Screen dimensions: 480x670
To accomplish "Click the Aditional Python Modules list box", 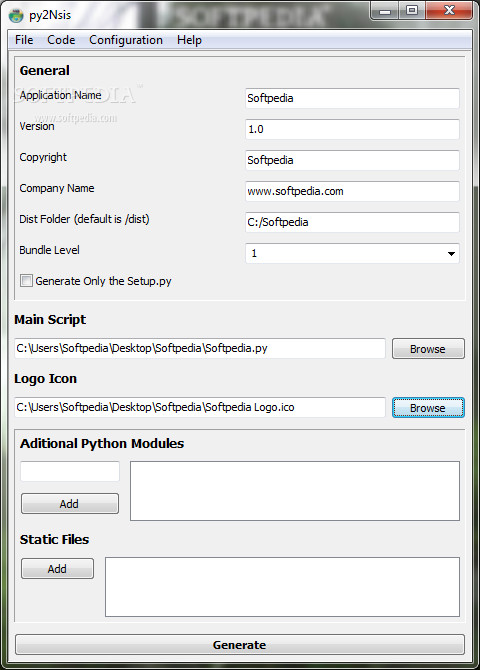I will pos(295,491).
